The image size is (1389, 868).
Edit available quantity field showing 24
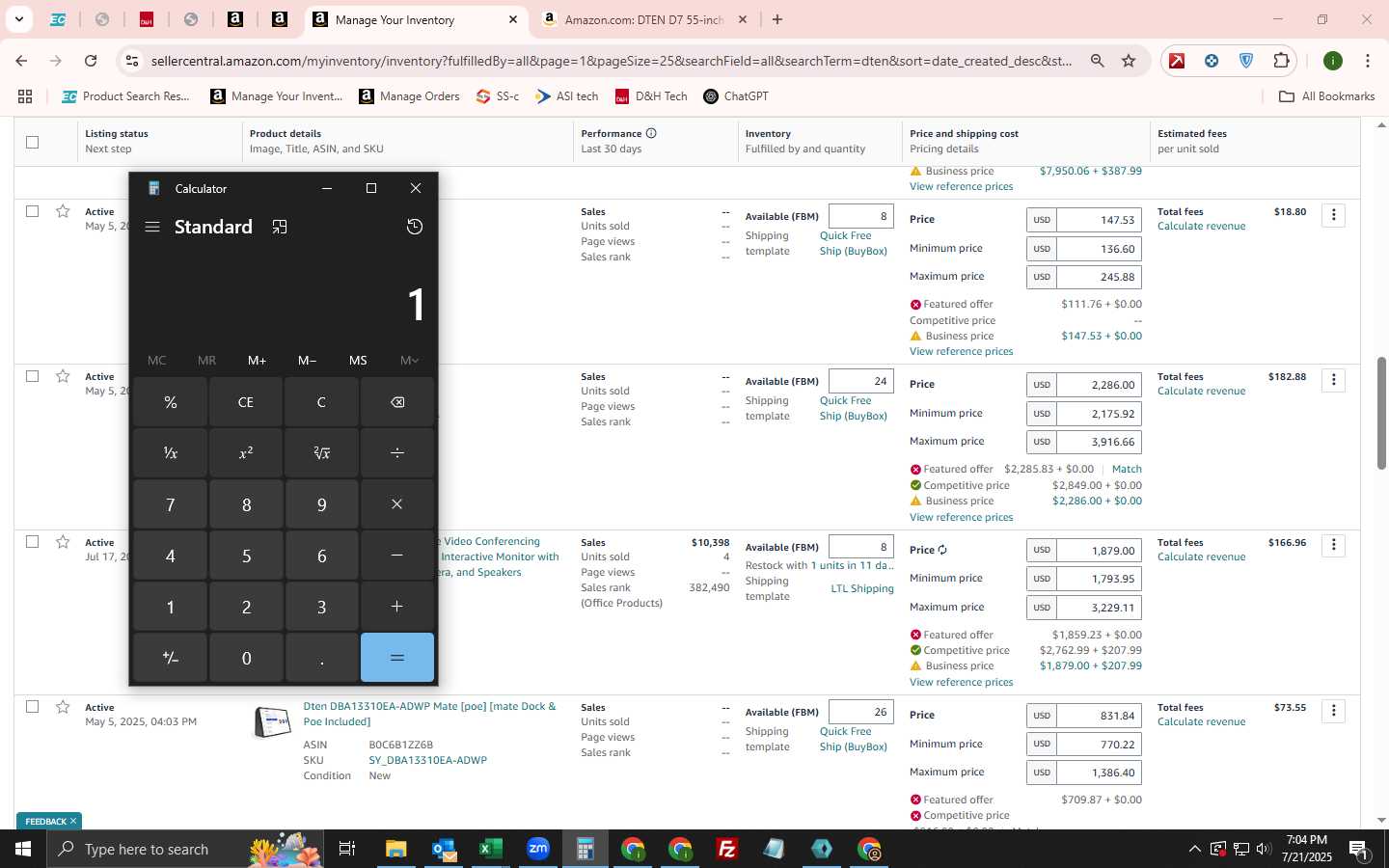pos(861,381)
